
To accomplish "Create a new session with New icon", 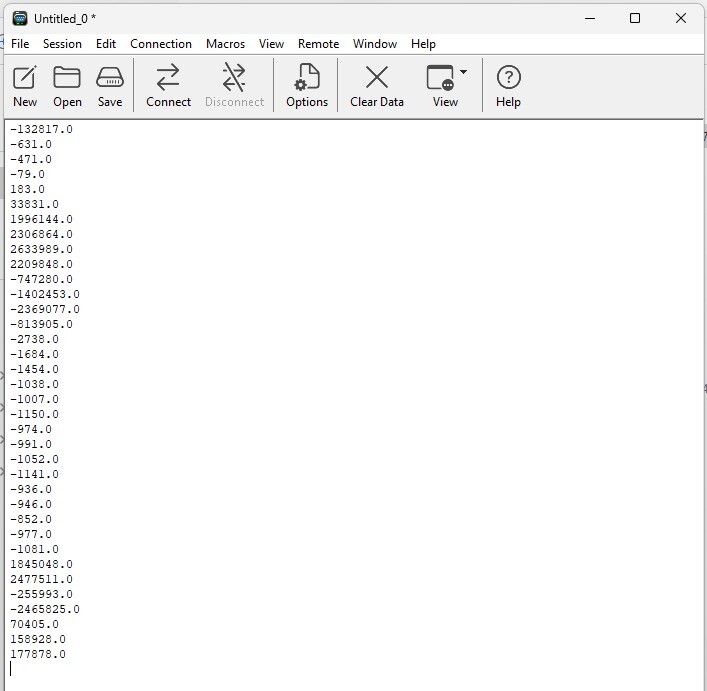I will (25, 86).
